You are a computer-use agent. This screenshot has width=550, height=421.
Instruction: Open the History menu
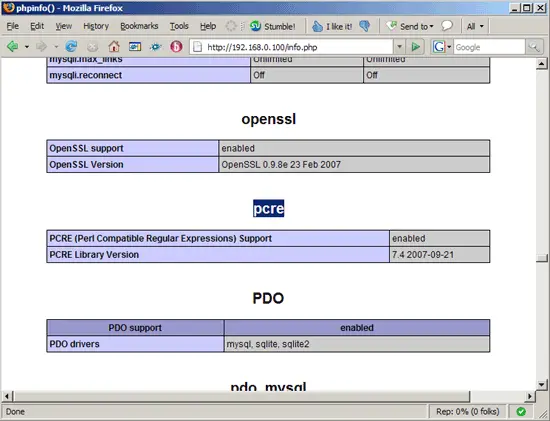[x=96, y=26]
